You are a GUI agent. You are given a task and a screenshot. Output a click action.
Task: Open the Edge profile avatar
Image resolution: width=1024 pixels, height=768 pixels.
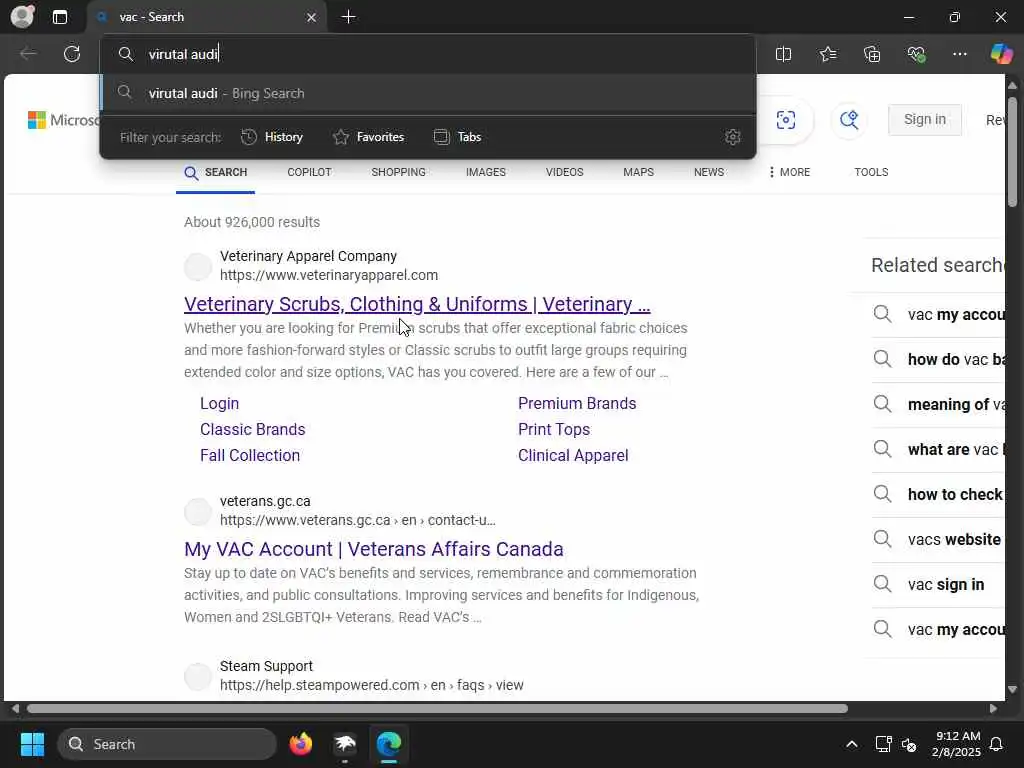point(22,16)
